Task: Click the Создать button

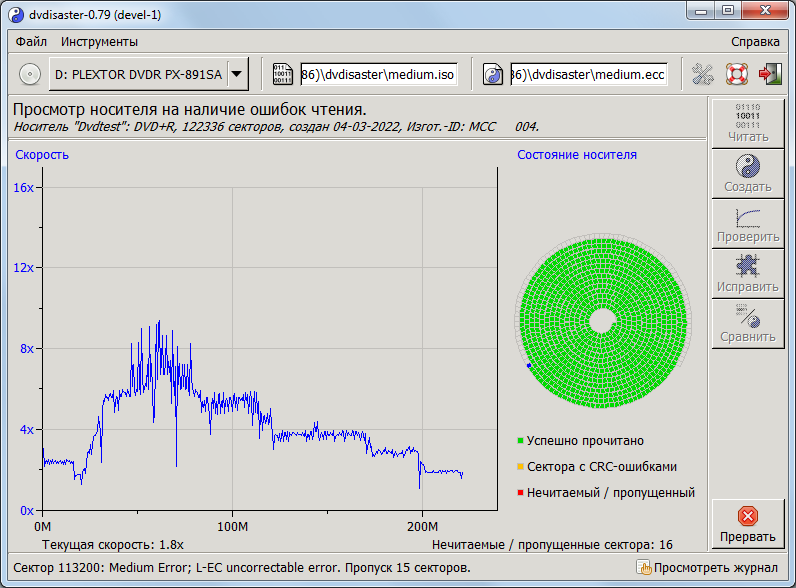Action: [x=748, y=173]
